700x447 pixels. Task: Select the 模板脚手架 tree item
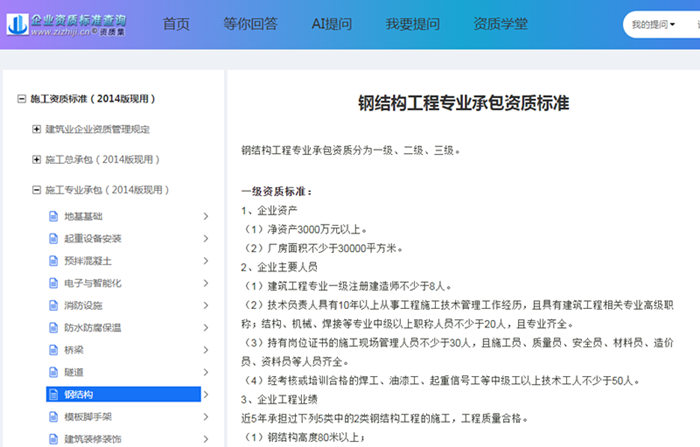88,417
